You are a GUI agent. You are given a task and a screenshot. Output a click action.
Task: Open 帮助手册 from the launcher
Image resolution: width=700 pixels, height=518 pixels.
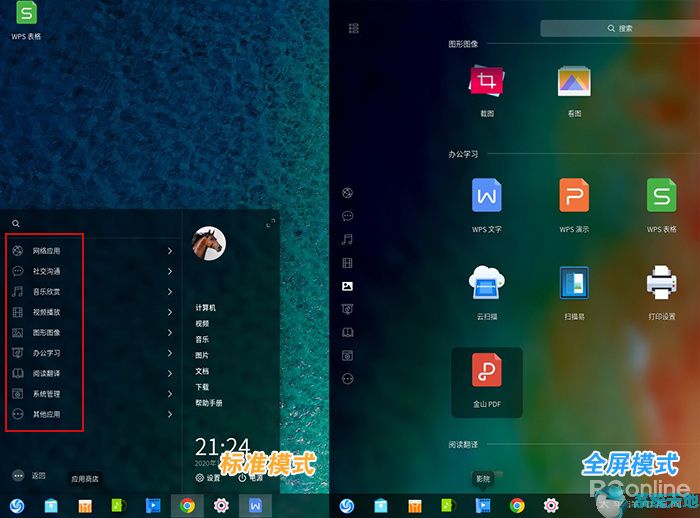[x=208, y=403]
